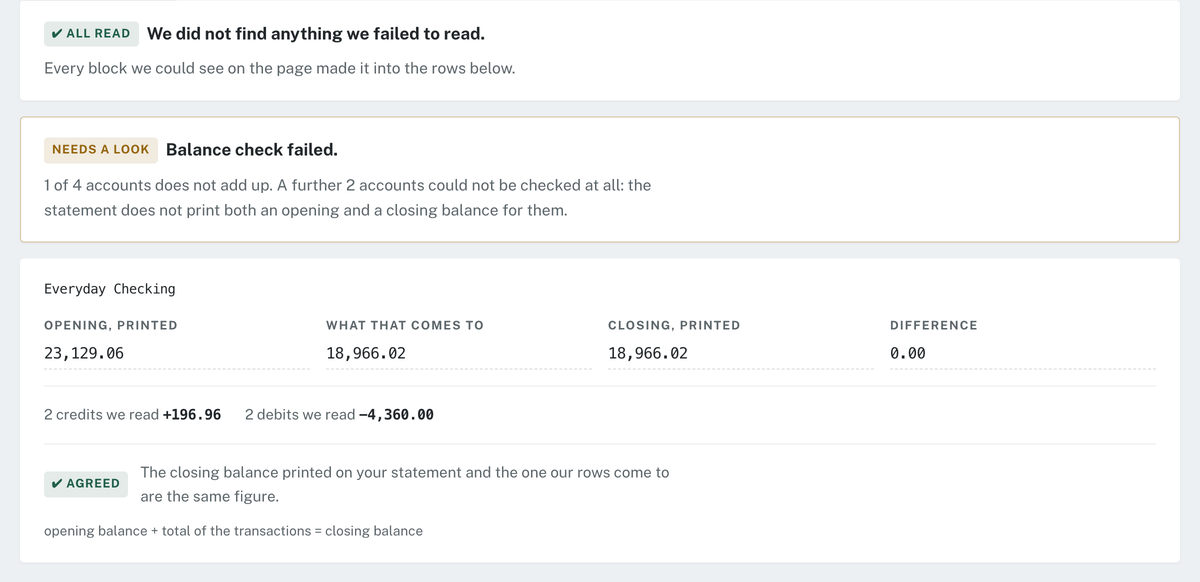This screenshot has height=582, width=1200.
Task: Click the AGREED status badge
Action: tap(85, 483)
